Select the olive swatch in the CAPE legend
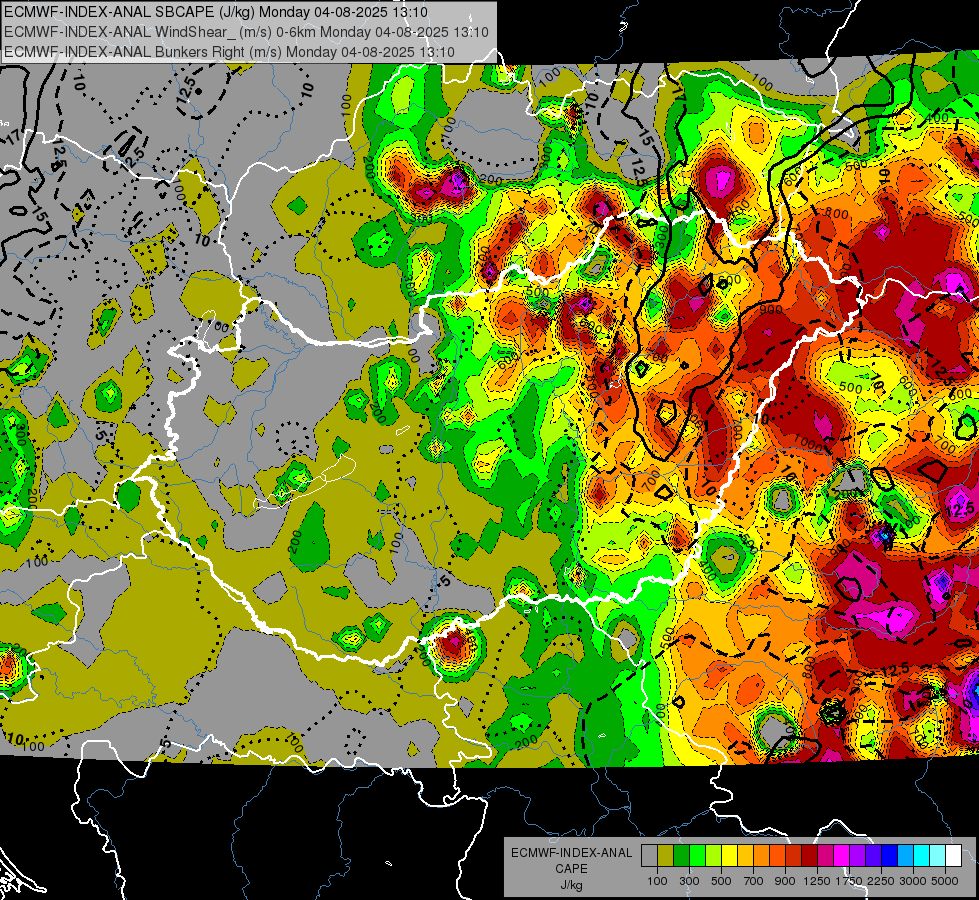The height and width of the screenshot is (900, 979). click(665, 856)
